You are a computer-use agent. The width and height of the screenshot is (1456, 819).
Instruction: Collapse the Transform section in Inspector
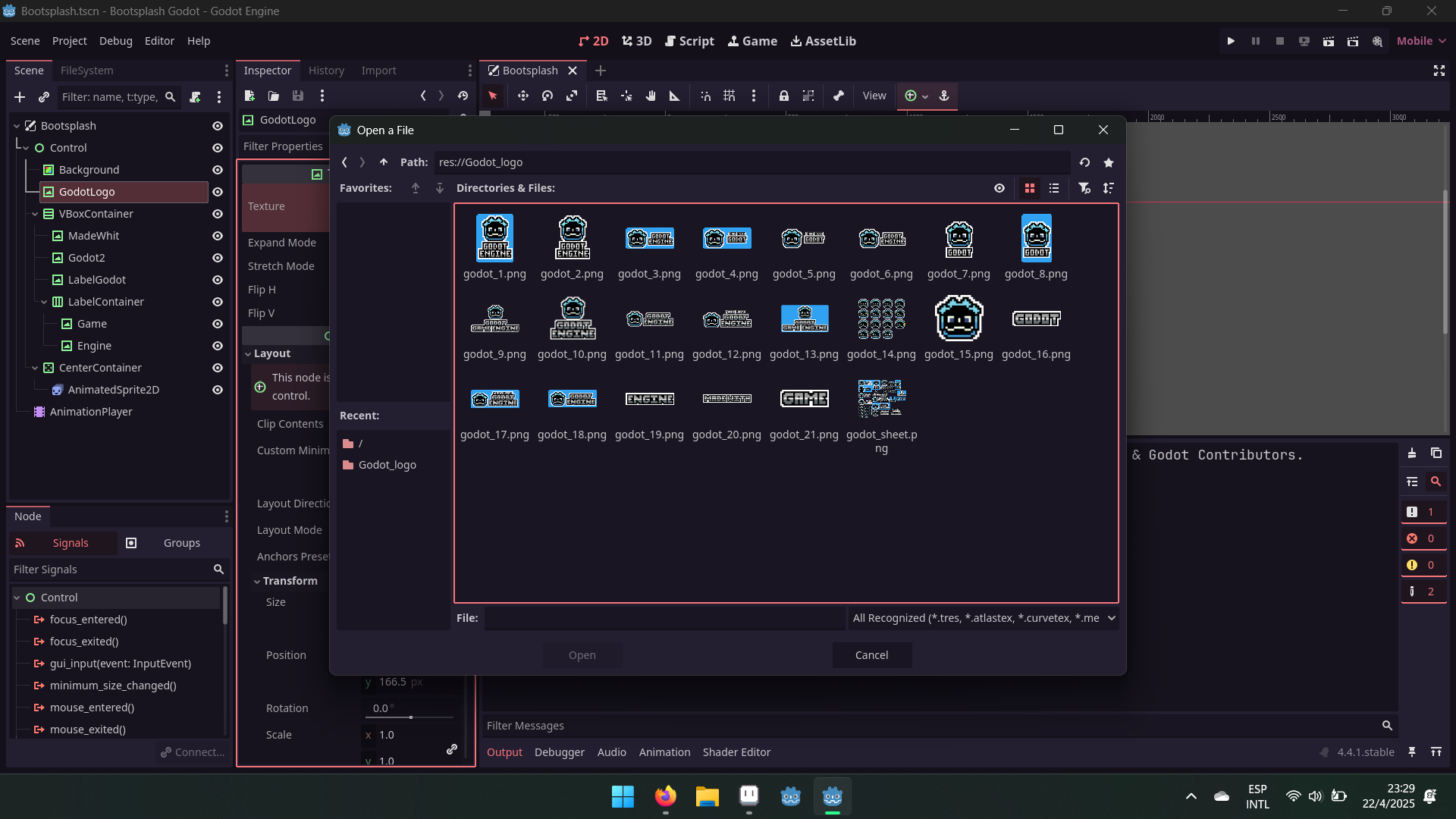point(257,582)
